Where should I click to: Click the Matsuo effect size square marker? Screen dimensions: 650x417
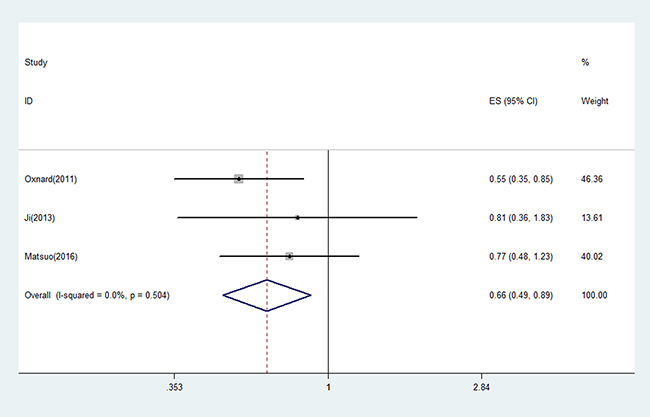[289, 256]
